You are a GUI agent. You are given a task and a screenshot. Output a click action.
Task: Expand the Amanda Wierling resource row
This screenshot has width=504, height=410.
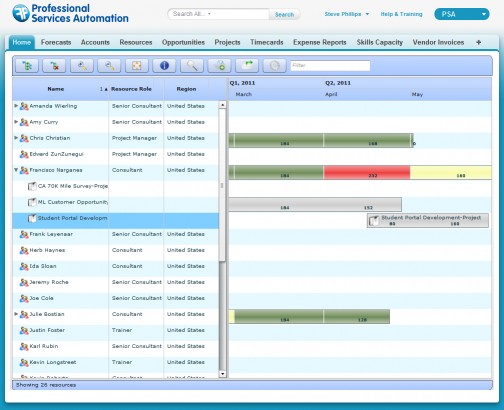[16, 106]
